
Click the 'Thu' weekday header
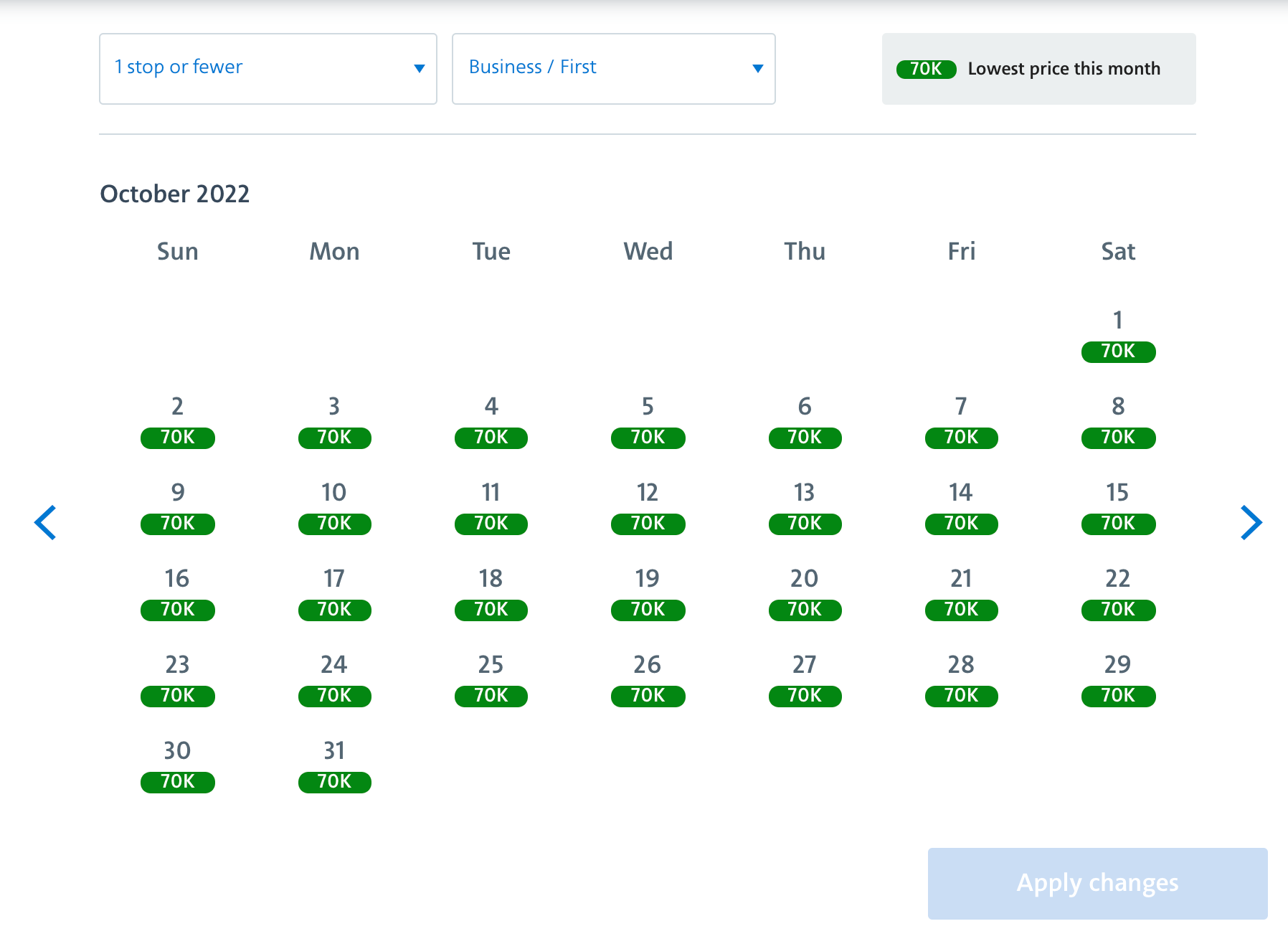coord(805,251)
